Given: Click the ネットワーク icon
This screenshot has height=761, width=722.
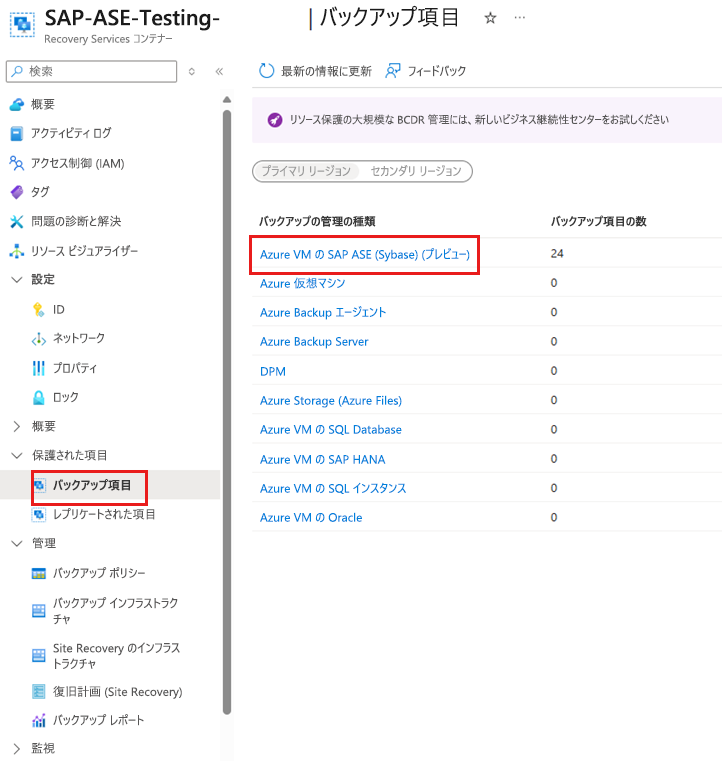Looking at the screenshot, I should [x=39, y=339].
